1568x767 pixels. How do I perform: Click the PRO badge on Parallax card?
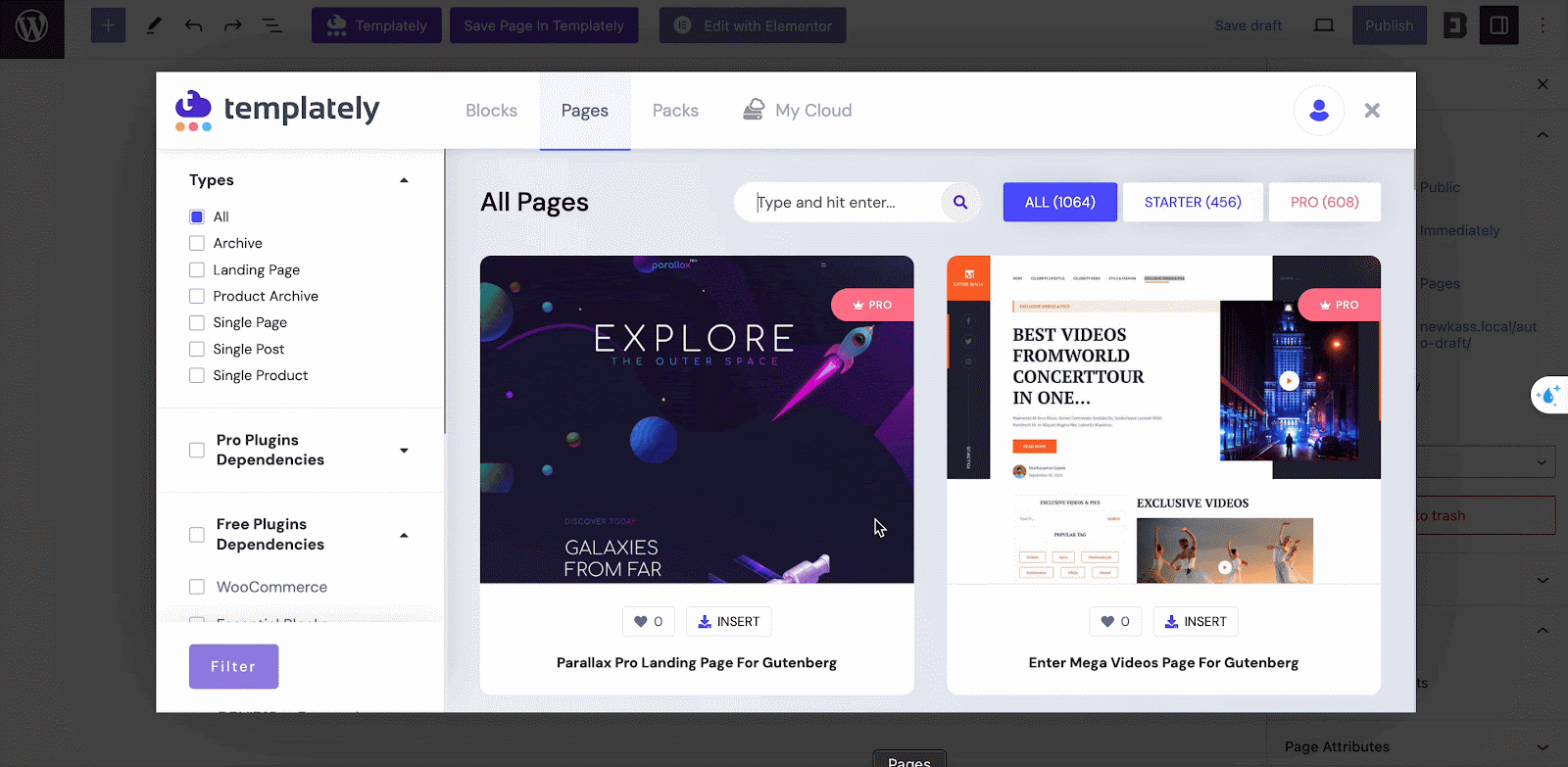pos(872,305)
